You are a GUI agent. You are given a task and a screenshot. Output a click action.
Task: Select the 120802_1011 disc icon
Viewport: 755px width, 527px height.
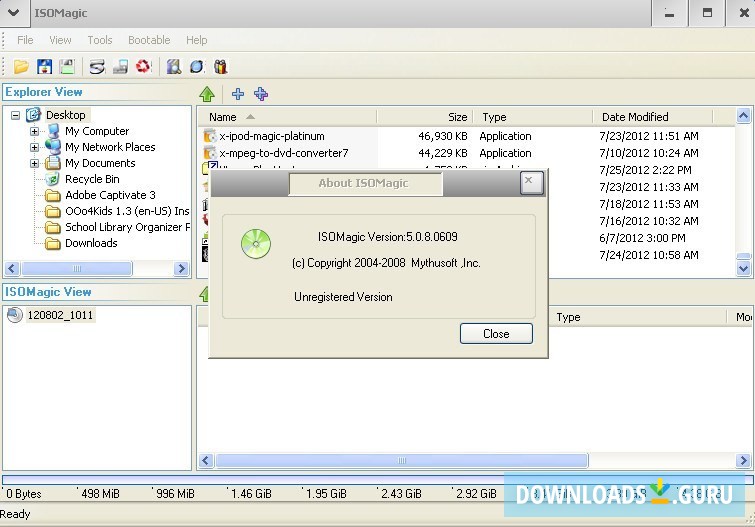[x=15, y=315]
